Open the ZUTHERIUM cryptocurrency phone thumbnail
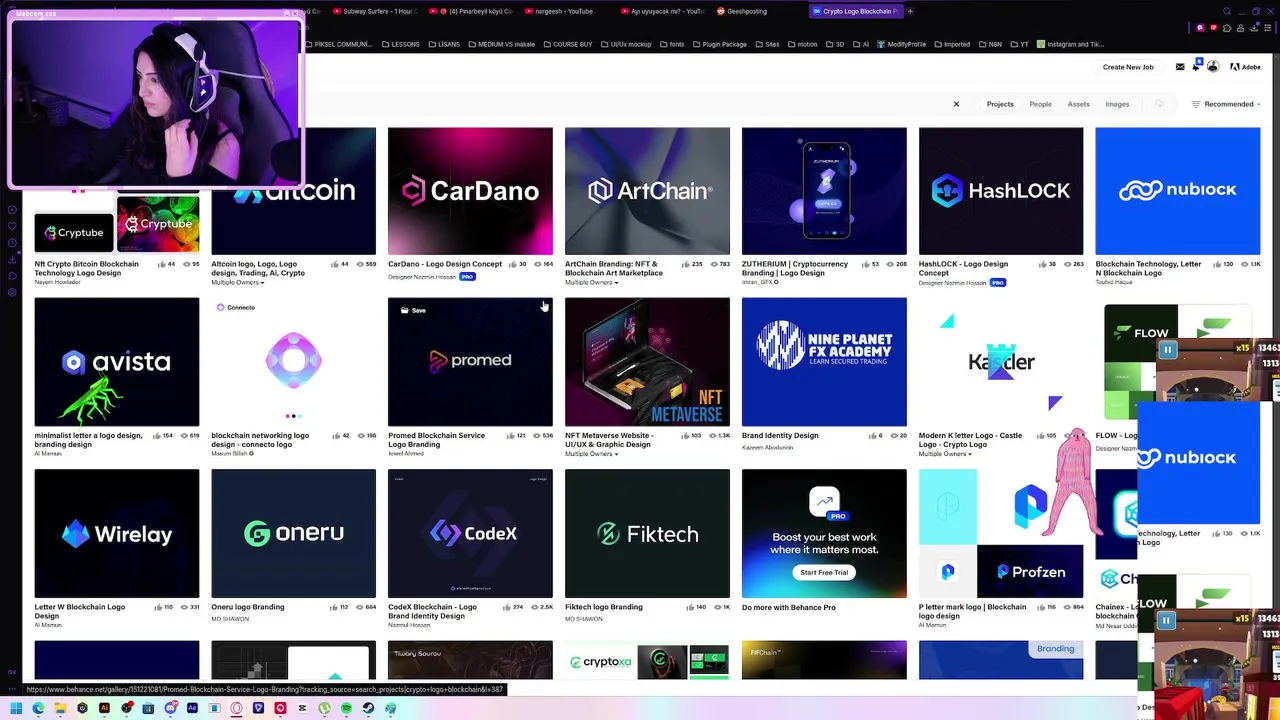The image size is (1280, 720). tap(824, 191)
